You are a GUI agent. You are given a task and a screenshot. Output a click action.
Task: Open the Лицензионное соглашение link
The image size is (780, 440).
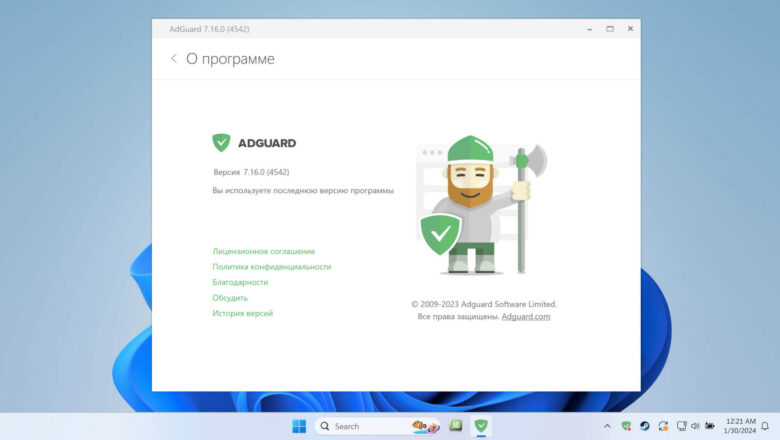coord(264,251)
